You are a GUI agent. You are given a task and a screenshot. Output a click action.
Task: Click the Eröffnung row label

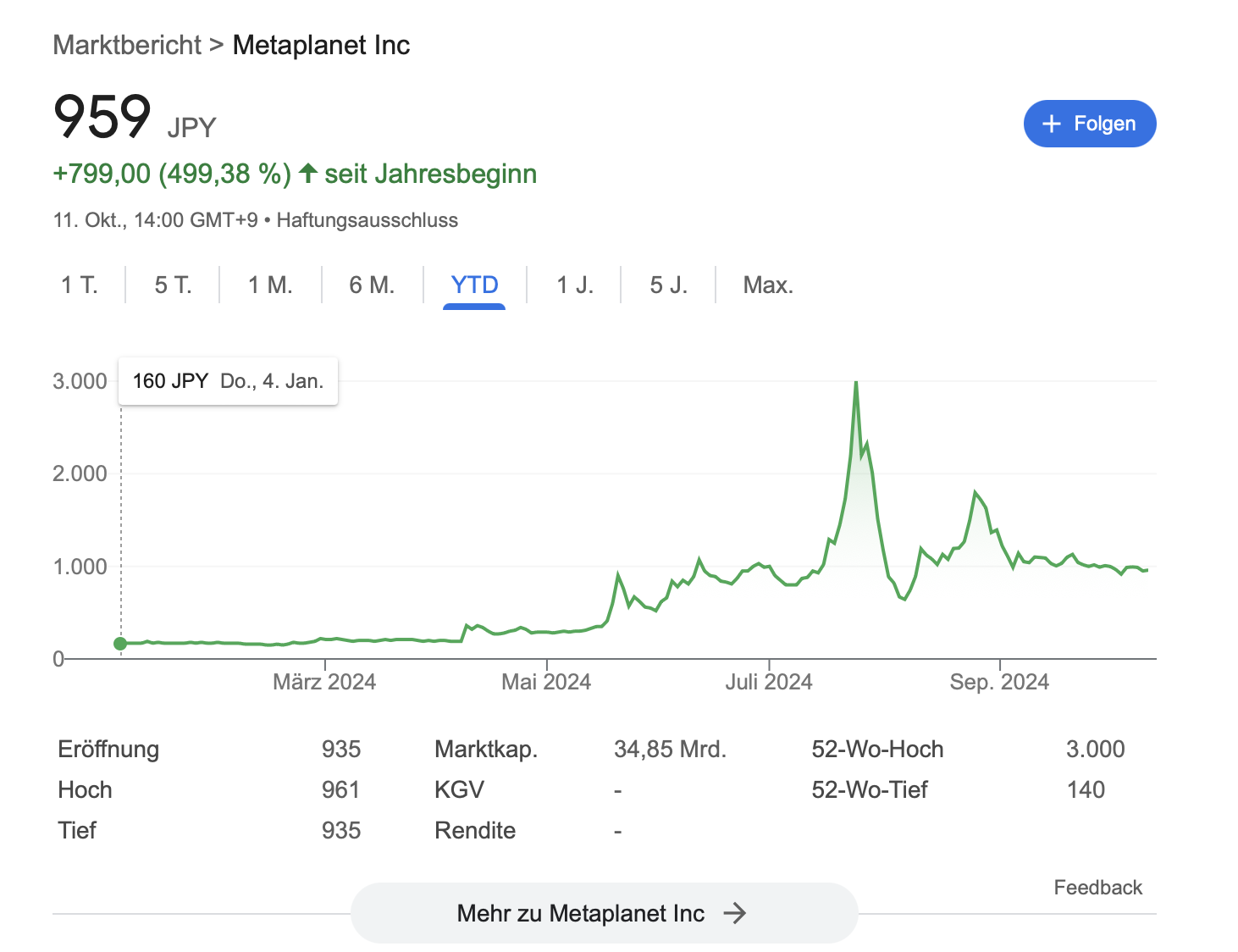coord(108,750)
